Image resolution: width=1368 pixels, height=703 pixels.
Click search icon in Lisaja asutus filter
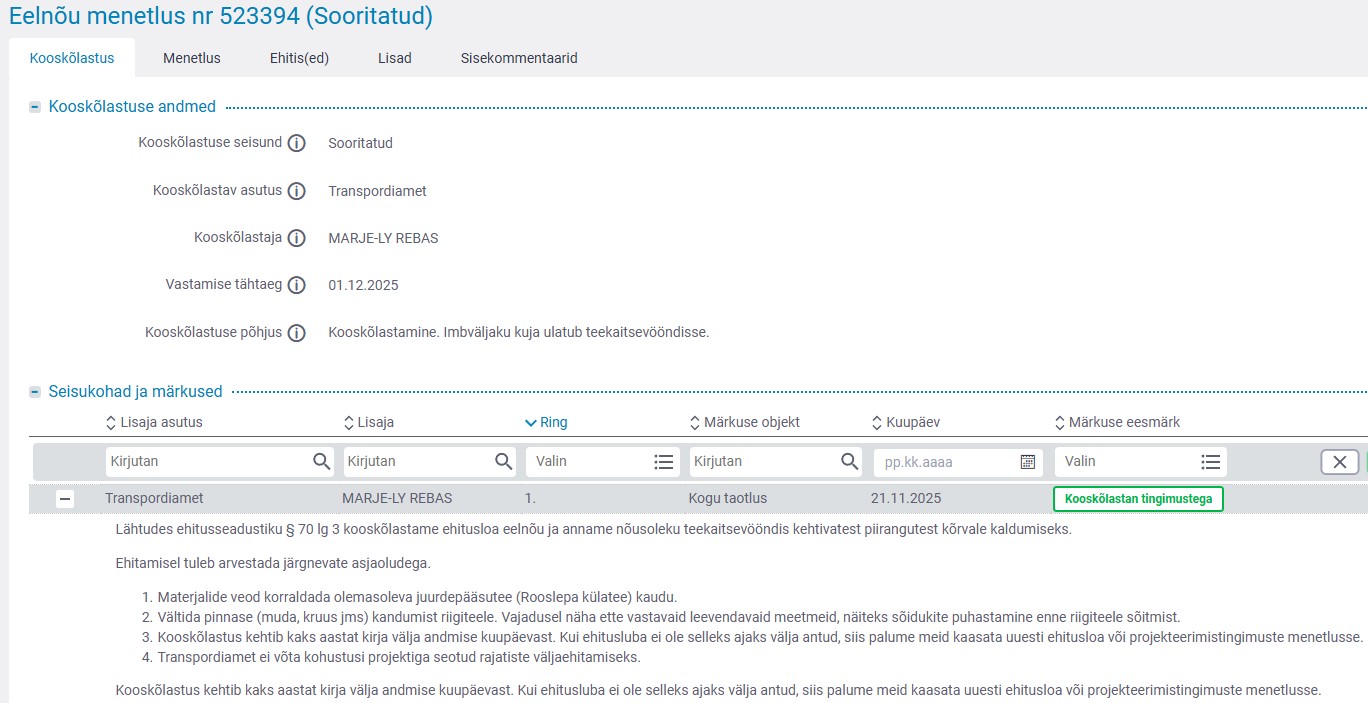pyautogui.click(x=321, y=462)
